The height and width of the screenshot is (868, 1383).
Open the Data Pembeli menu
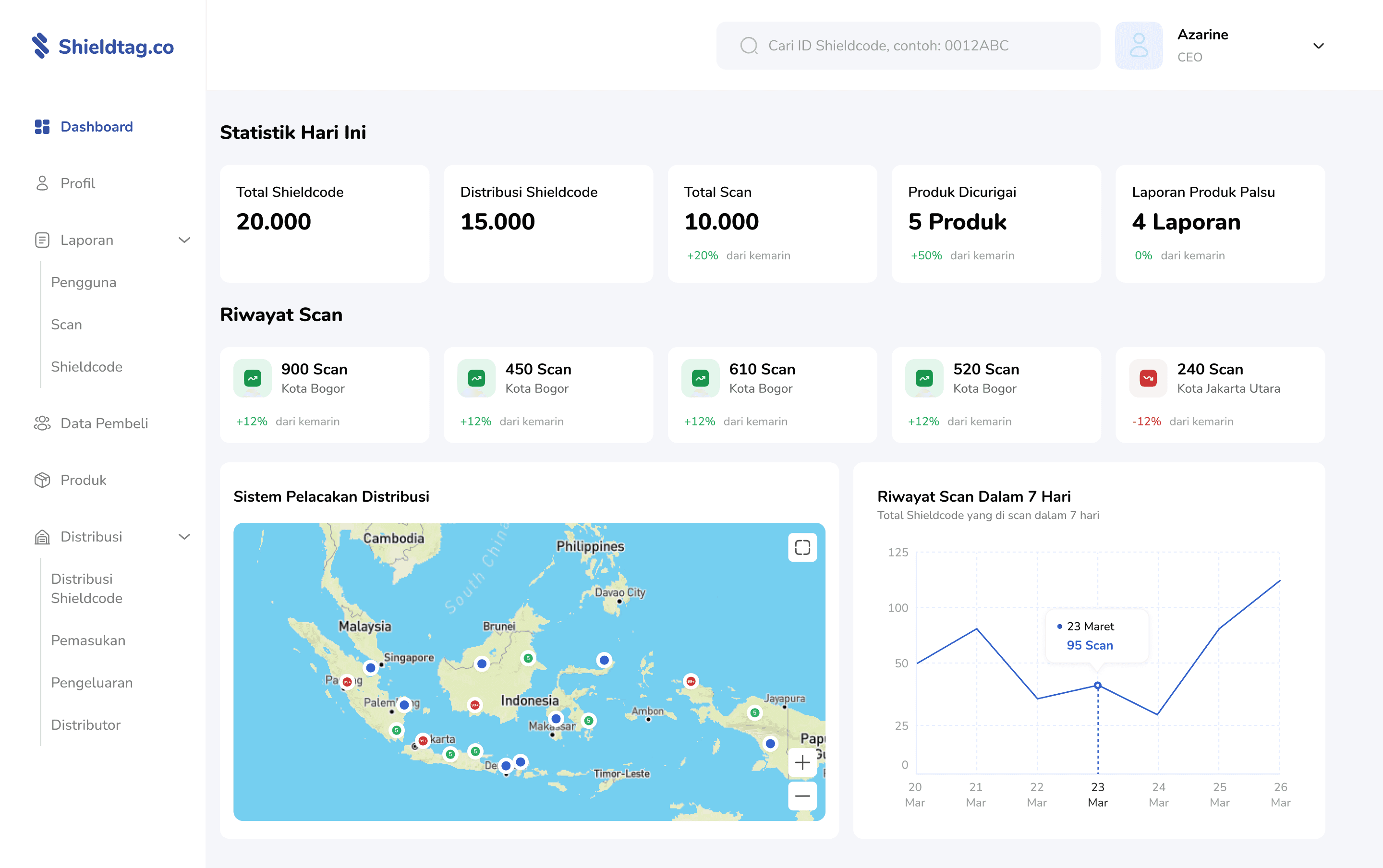(105, 423)
